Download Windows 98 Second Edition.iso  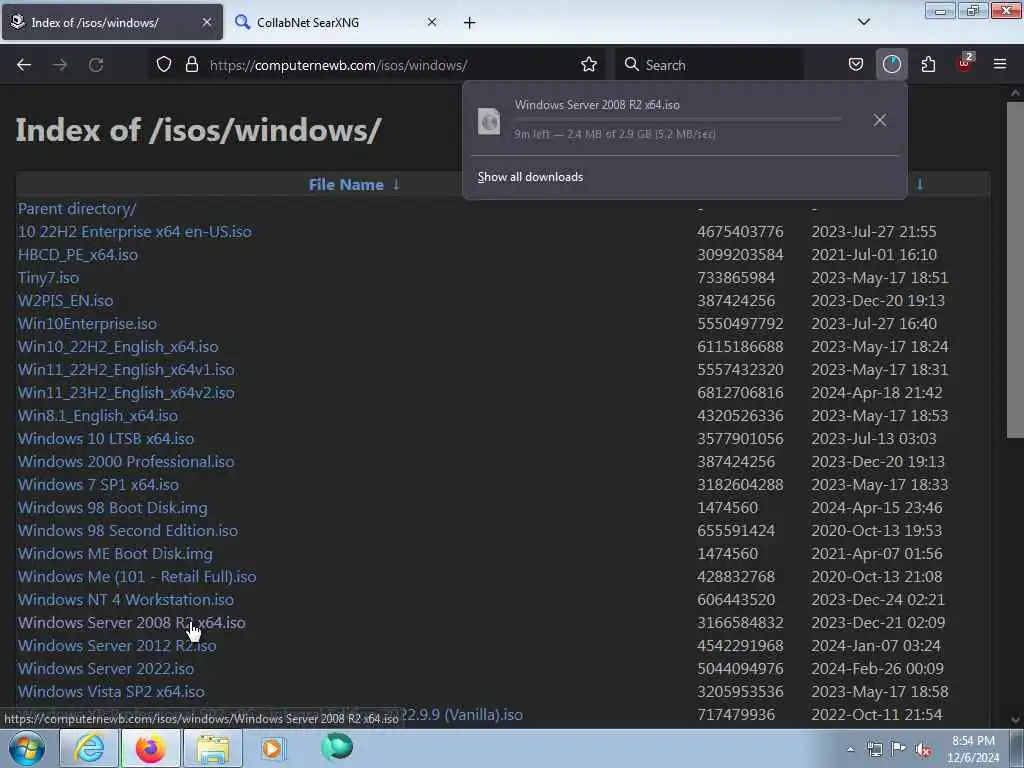click(x=128, y=530)
